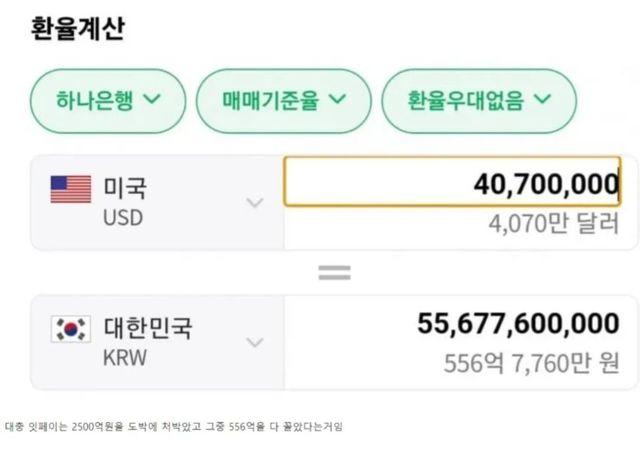Click the 환율계산 heading
Image resolution: width=640 pixels, height=462 pixels.
tap(78, 28)
